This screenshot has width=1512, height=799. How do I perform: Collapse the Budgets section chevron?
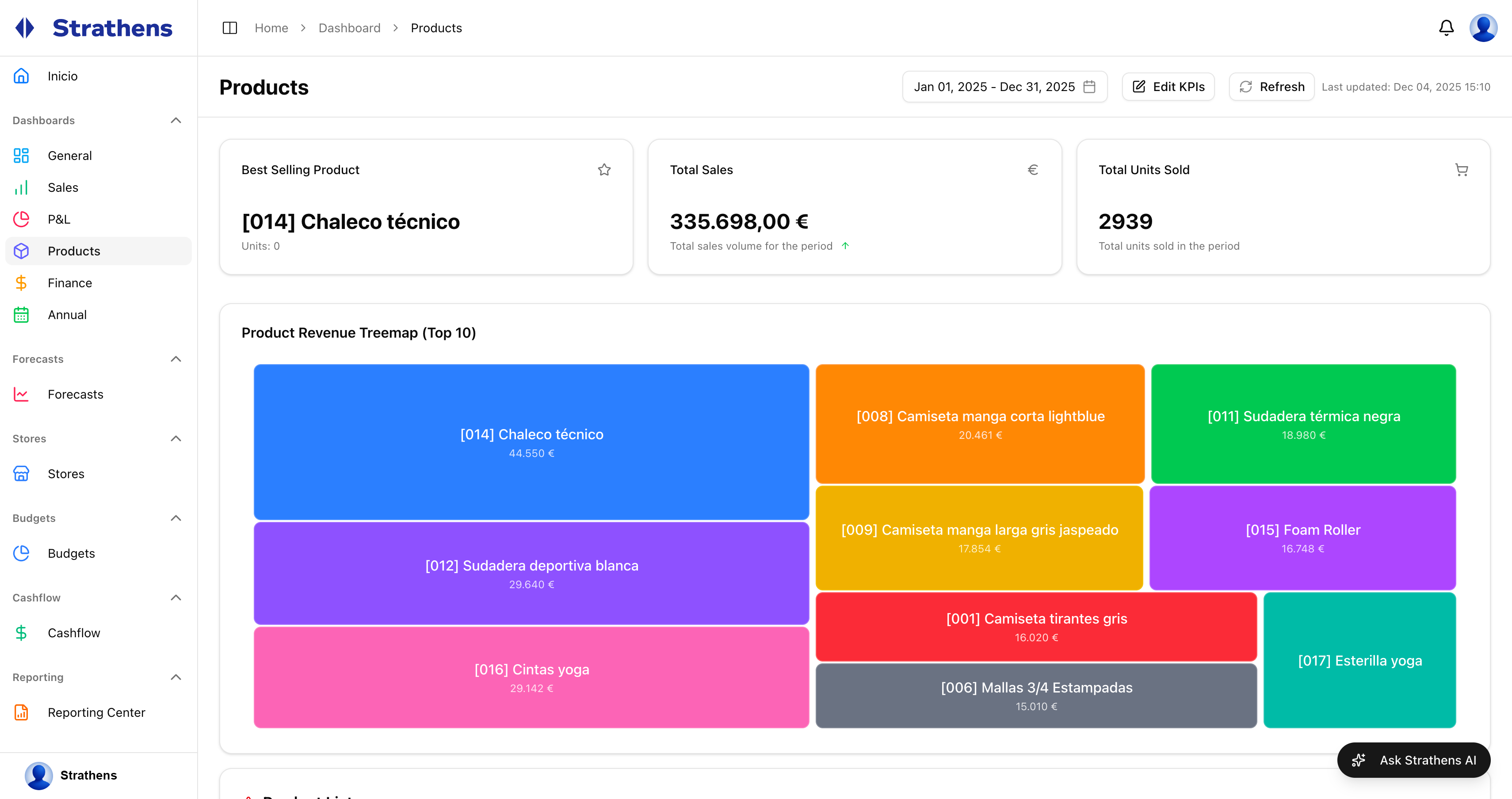click(x=176, y=518)
